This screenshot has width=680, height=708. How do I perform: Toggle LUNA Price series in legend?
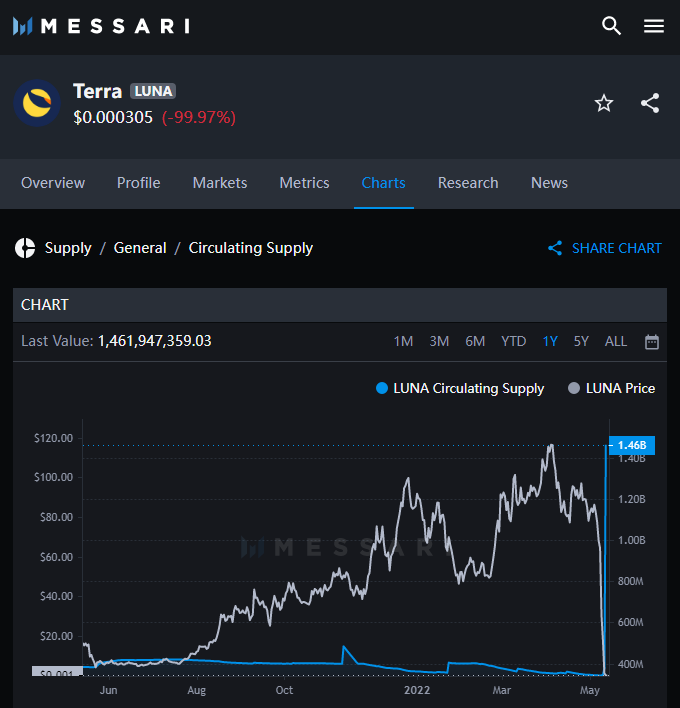[611, 388]
